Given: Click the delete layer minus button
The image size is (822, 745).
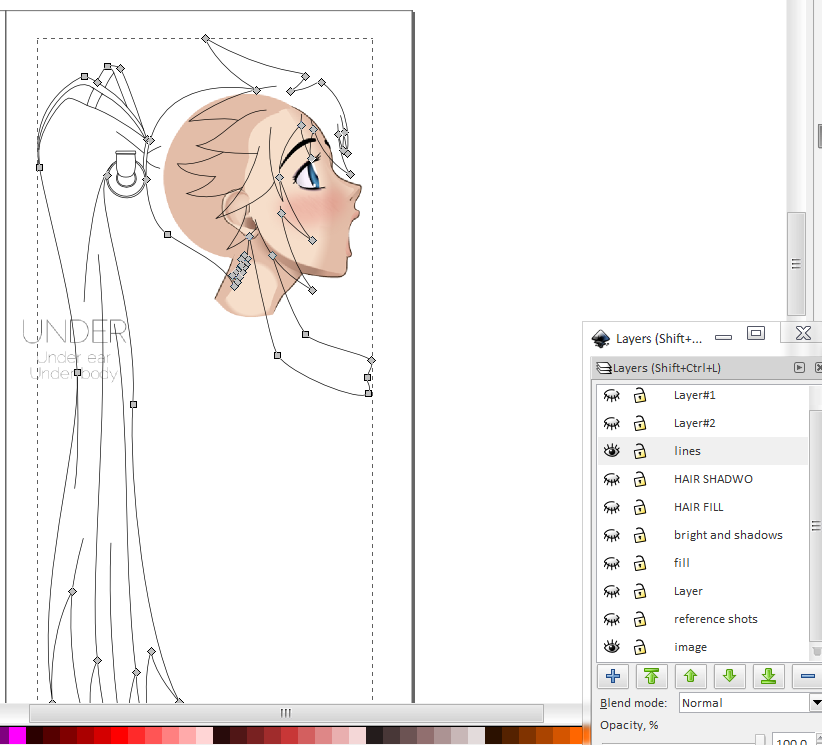Looking at the screenshot, I should point(808,676).
